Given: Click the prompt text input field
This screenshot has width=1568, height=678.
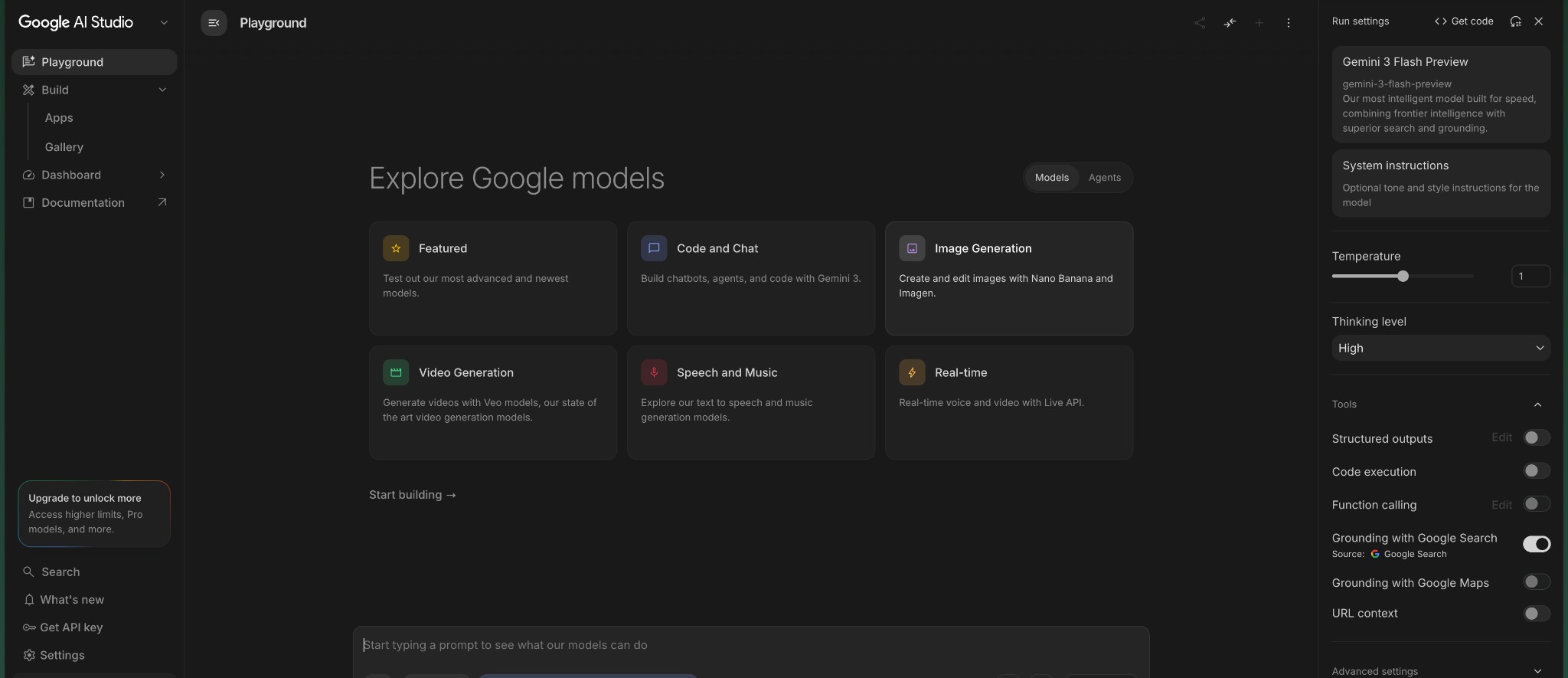Looking at the screenshot, I should pos(750,645).
